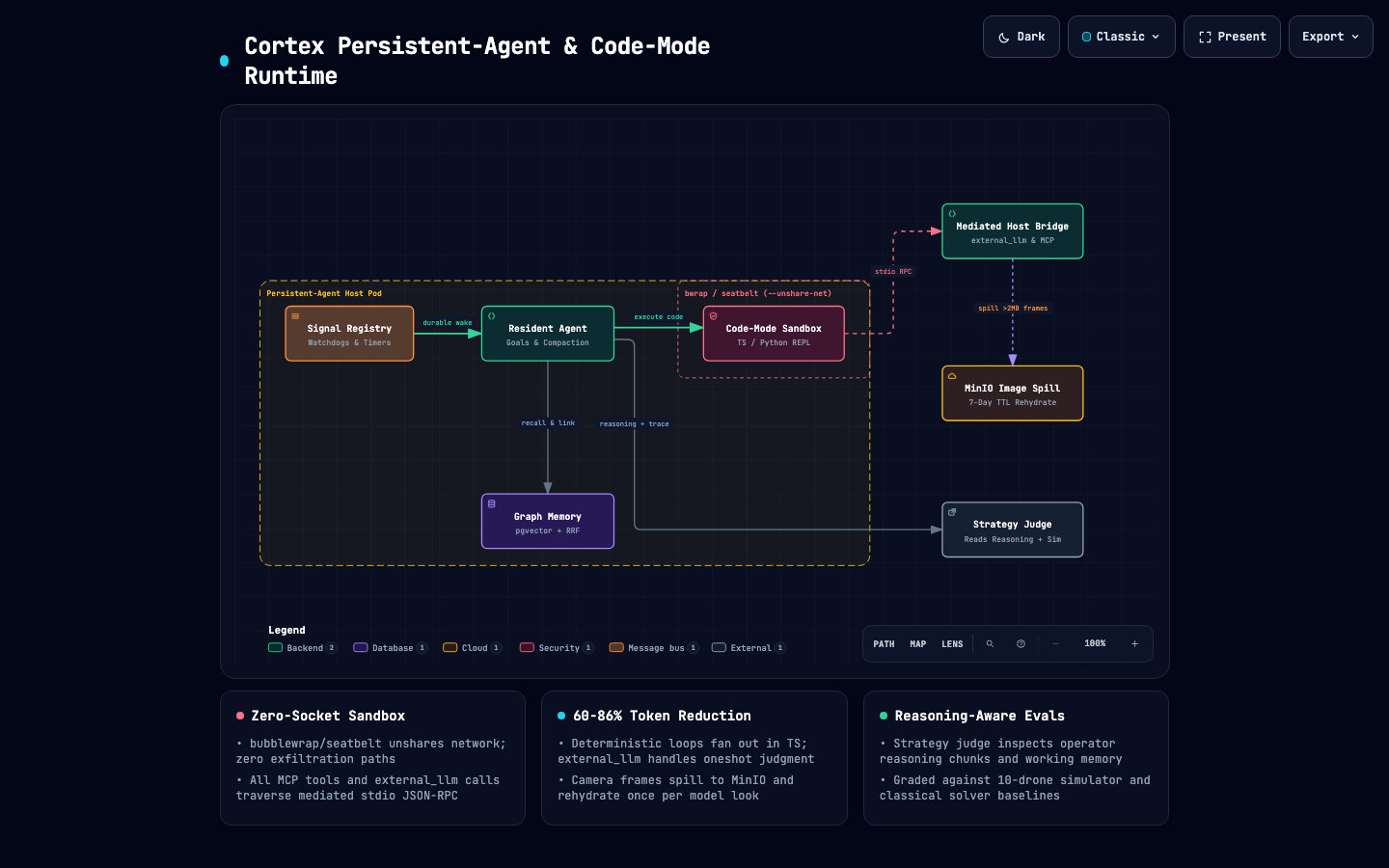Open the Classic style dropdown
Screen dimensions: 1389x868
point(1121,37)
